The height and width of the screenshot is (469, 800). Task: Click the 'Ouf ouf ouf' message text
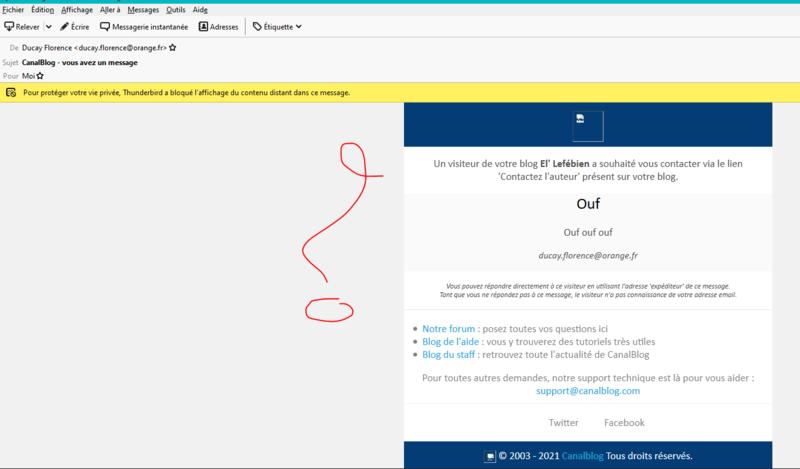(588, 232)
